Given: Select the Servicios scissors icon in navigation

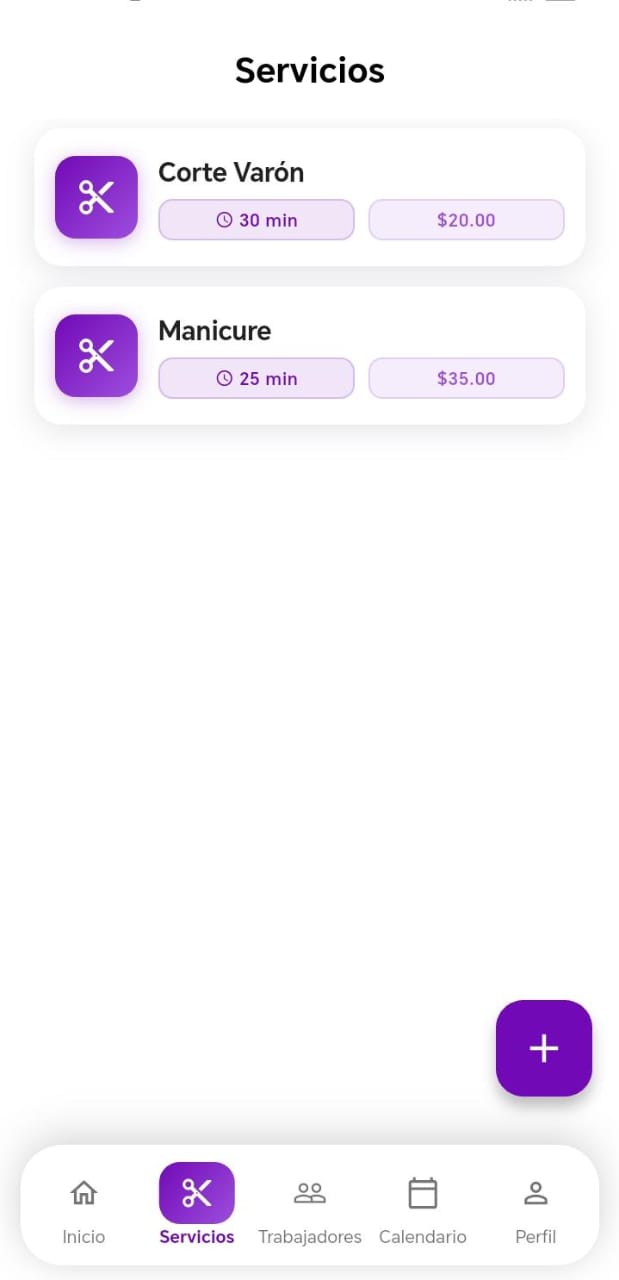Looking at the screenshot, I should pyautogui.click(x=196, y=1192).
